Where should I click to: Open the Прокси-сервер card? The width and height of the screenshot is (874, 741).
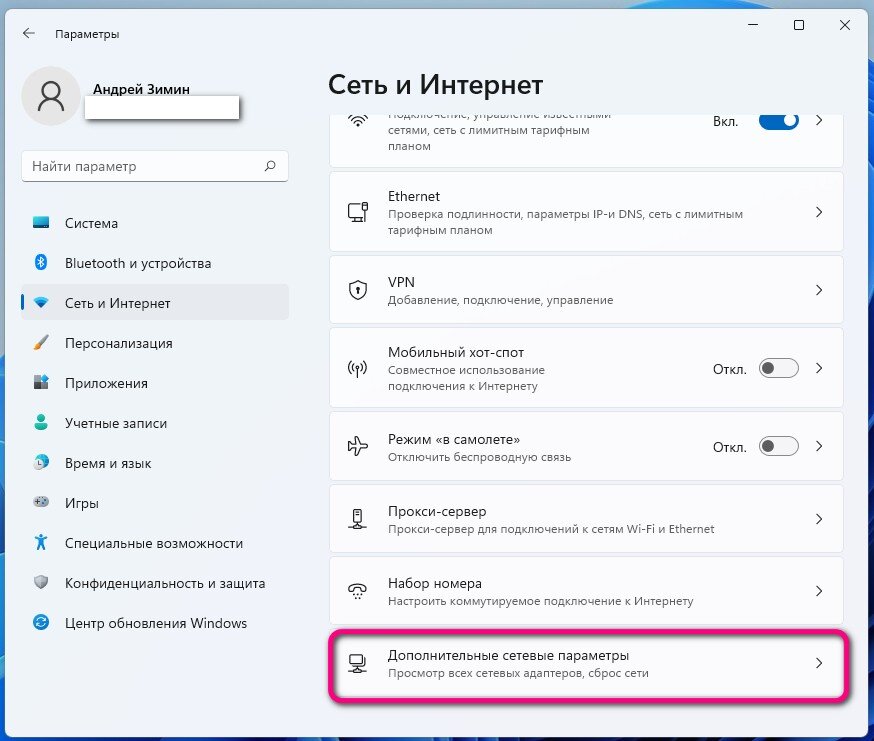[586, 519]
